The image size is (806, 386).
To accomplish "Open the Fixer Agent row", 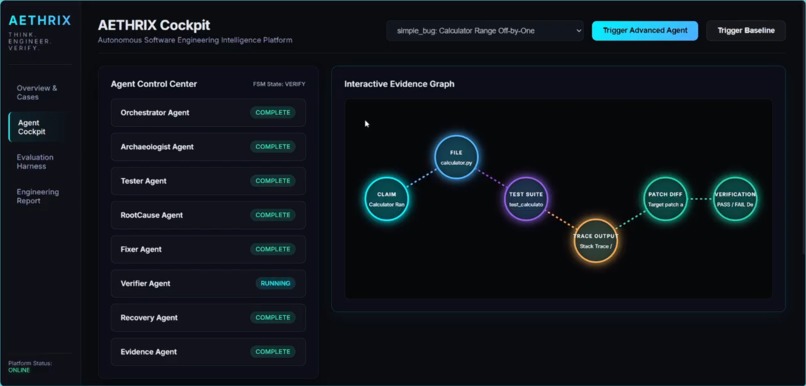I will (x=208, y=249).
